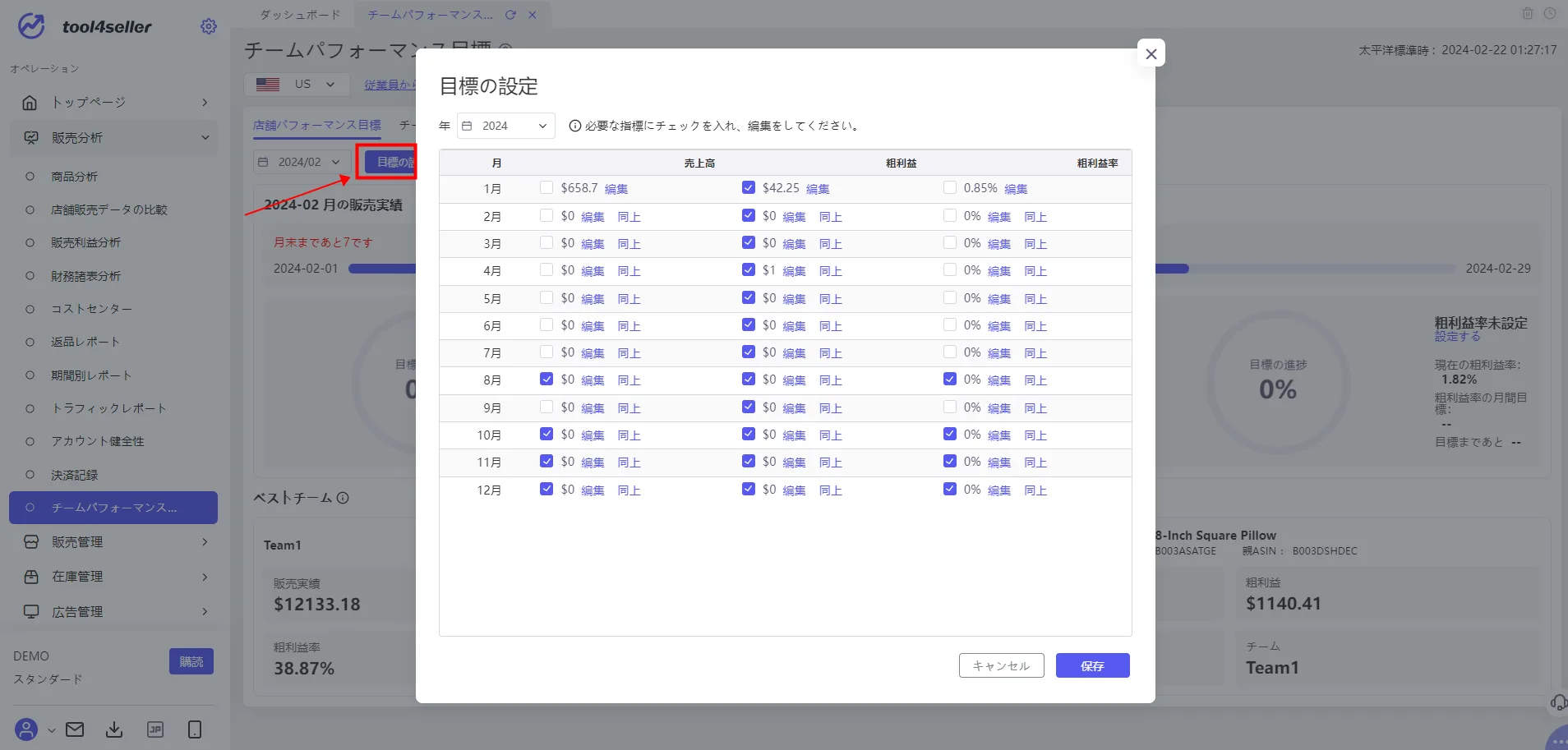Click the trash icon at top right
This screenshot has height=750, width=1568.
point(1528,13)
